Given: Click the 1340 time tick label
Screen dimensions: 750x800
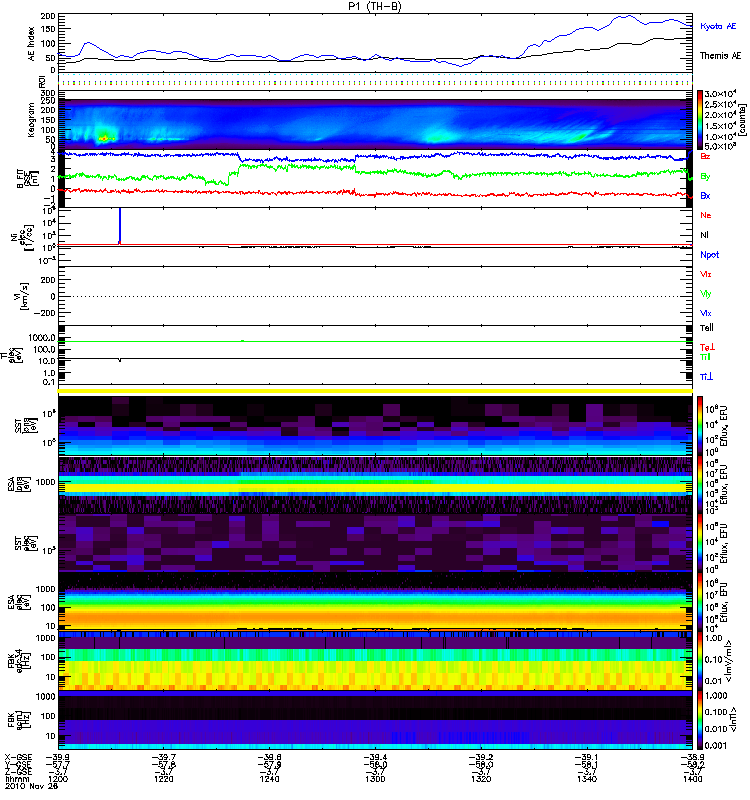Looking at the screenshot, I should pyautogui.click(x=587, y=779).
